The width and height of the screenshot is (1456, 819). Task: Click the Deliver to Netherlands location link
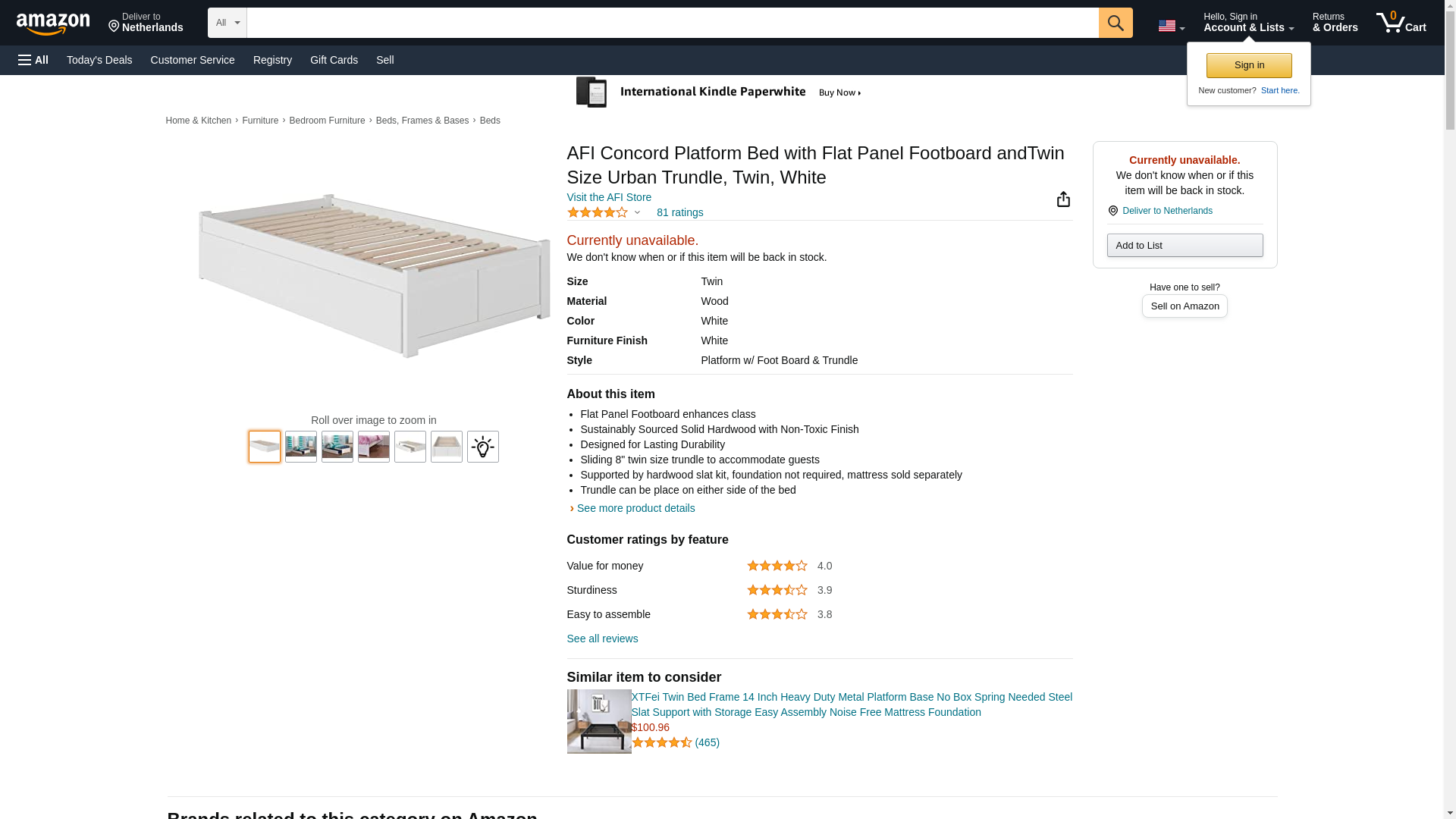(146, 23)
